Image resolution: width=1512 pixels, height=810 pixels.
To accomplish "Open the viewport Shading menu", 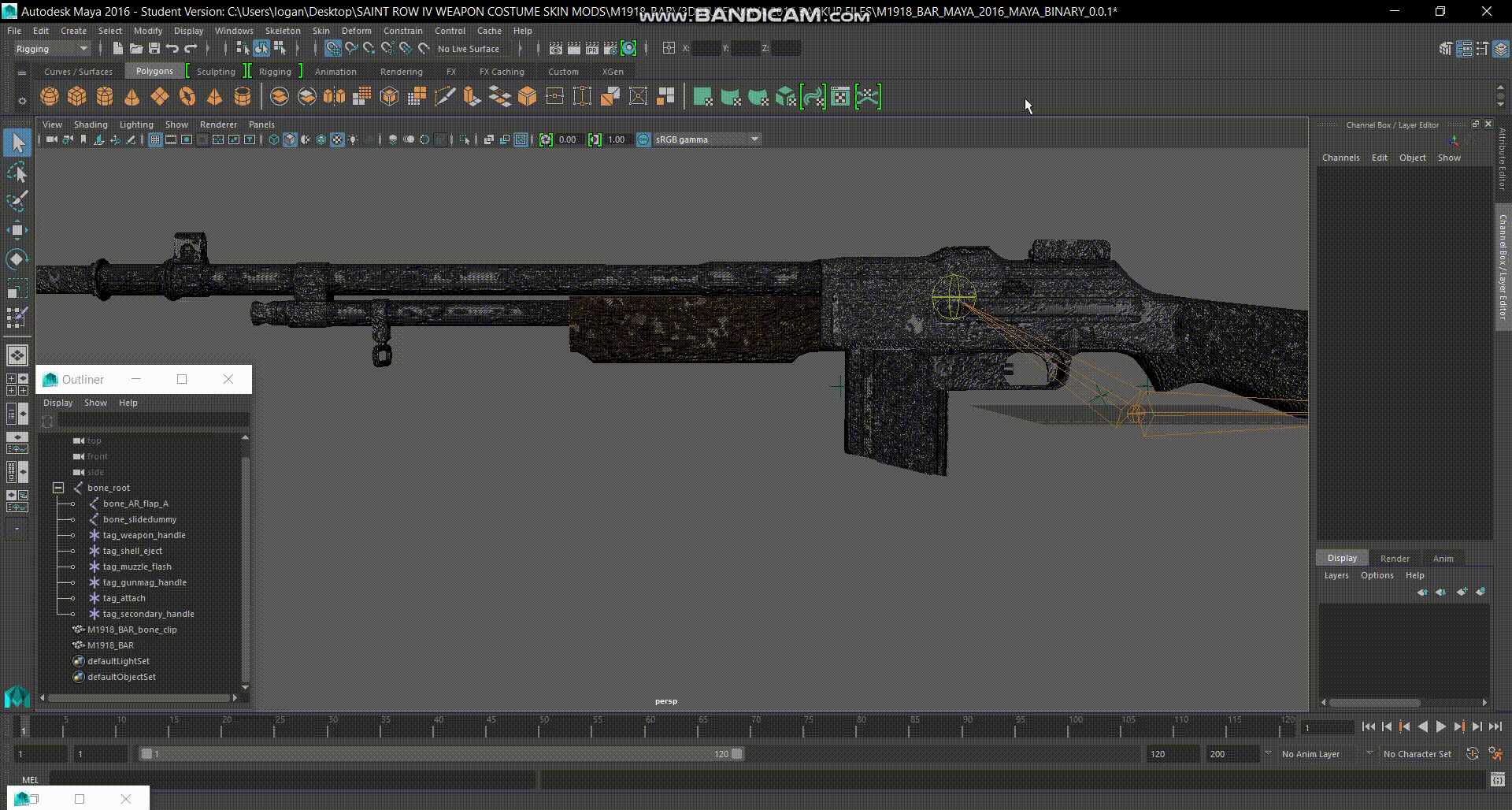I will [91, 124].
